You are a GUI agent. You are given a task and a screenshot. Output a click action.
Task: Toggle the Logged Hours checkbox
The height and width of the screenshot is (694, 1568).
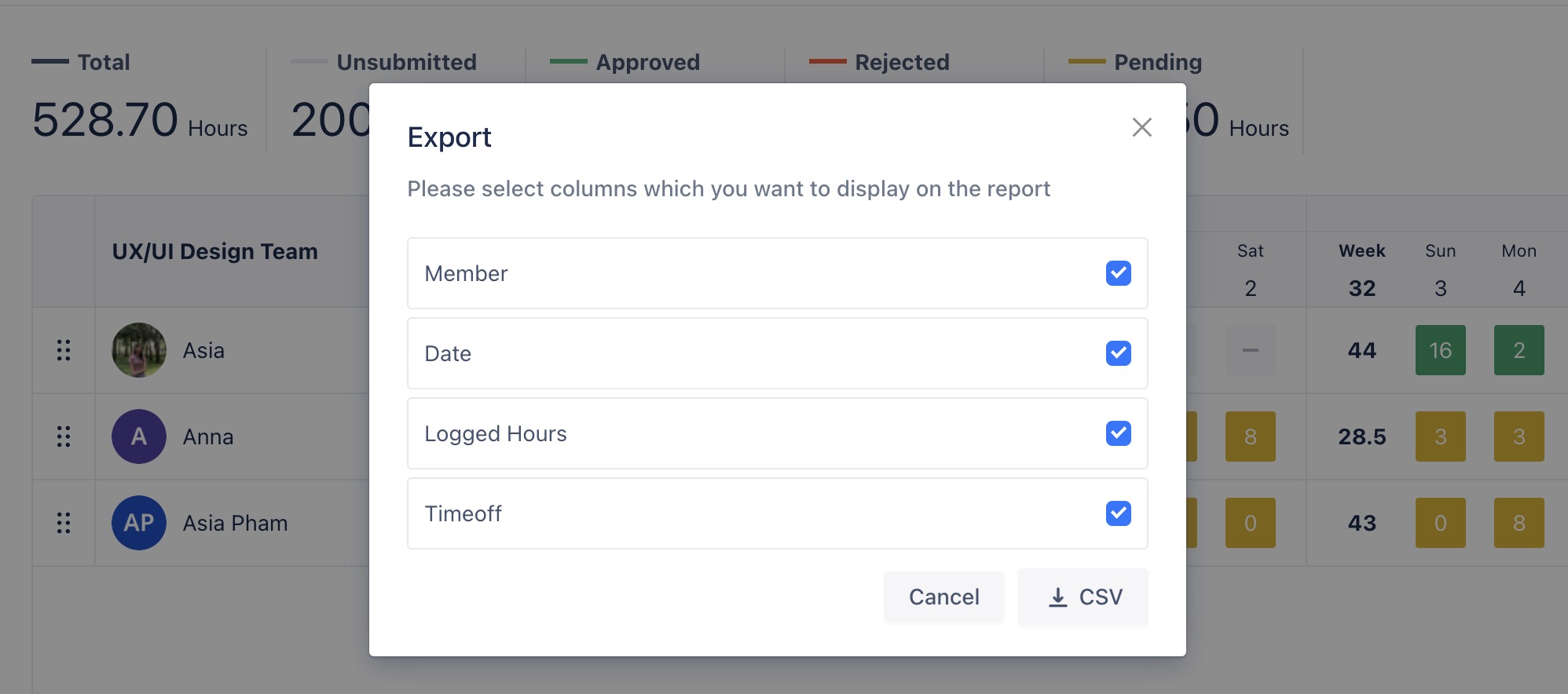(x=1118, y=433)
